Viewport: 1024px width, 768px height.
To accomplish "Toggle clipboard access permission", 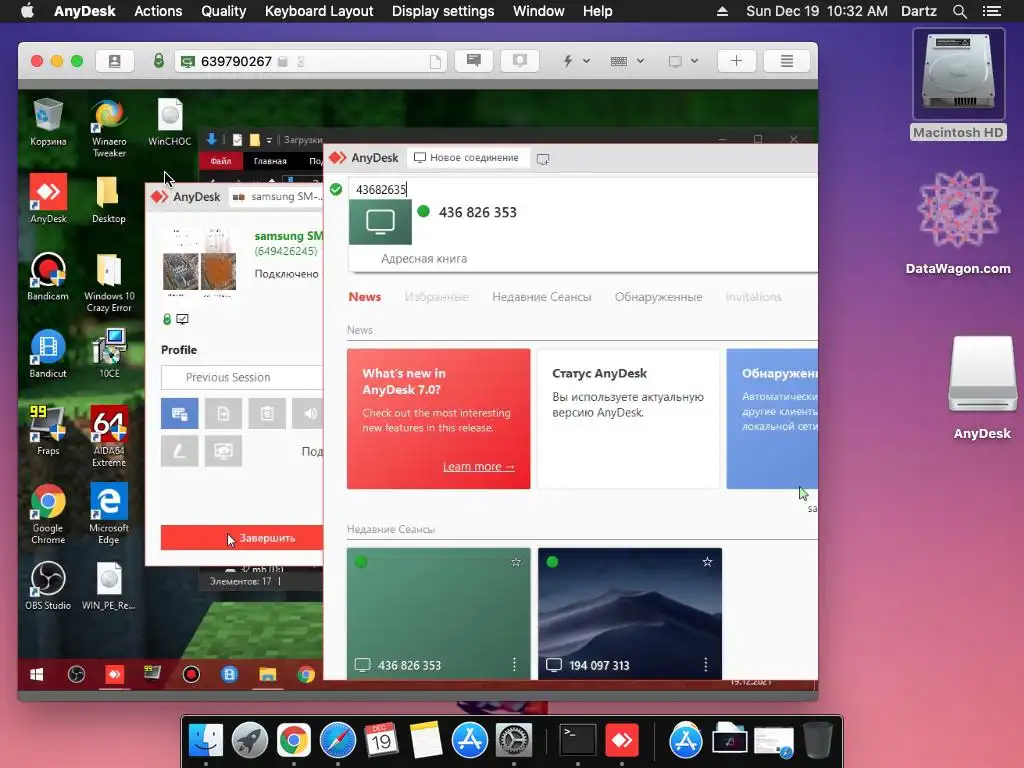I will [x=267, y=413].
